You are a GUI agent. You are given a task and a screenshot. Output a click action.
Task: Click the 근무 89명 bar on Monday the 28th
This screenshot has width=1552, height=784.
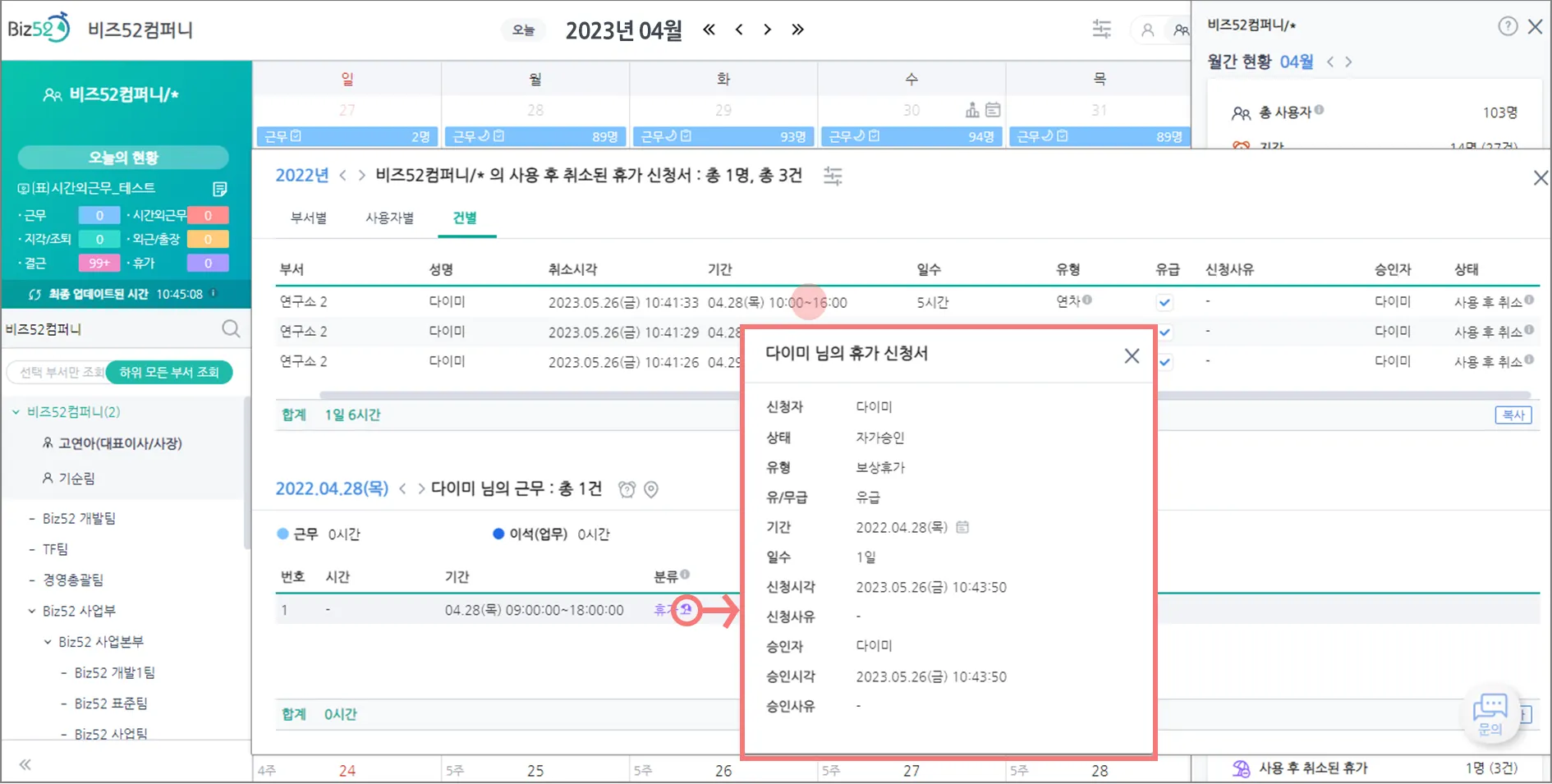point(535,136)
